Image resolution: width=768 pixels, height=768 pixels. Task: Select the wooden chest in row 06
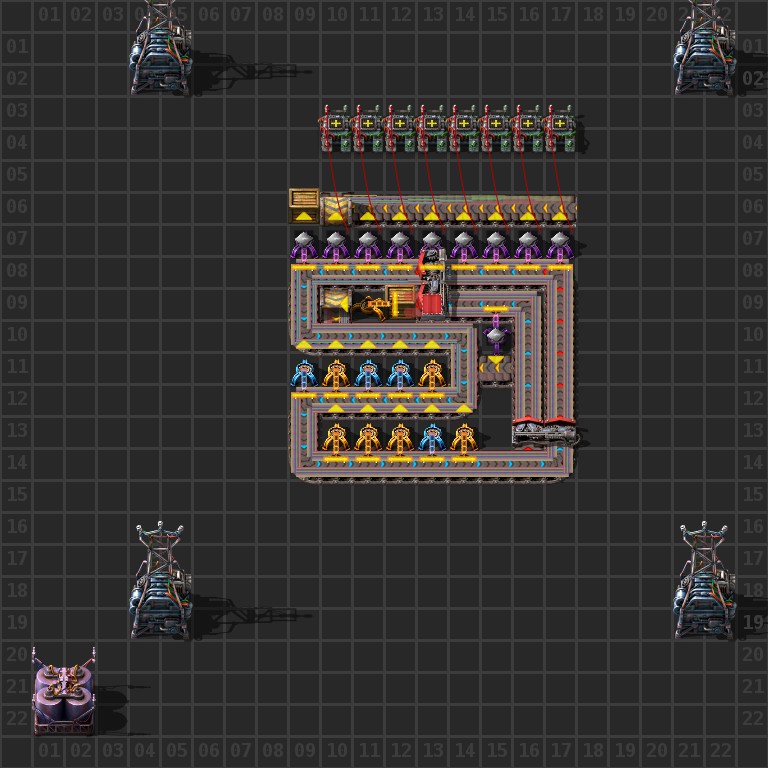[x=304, y=206]
